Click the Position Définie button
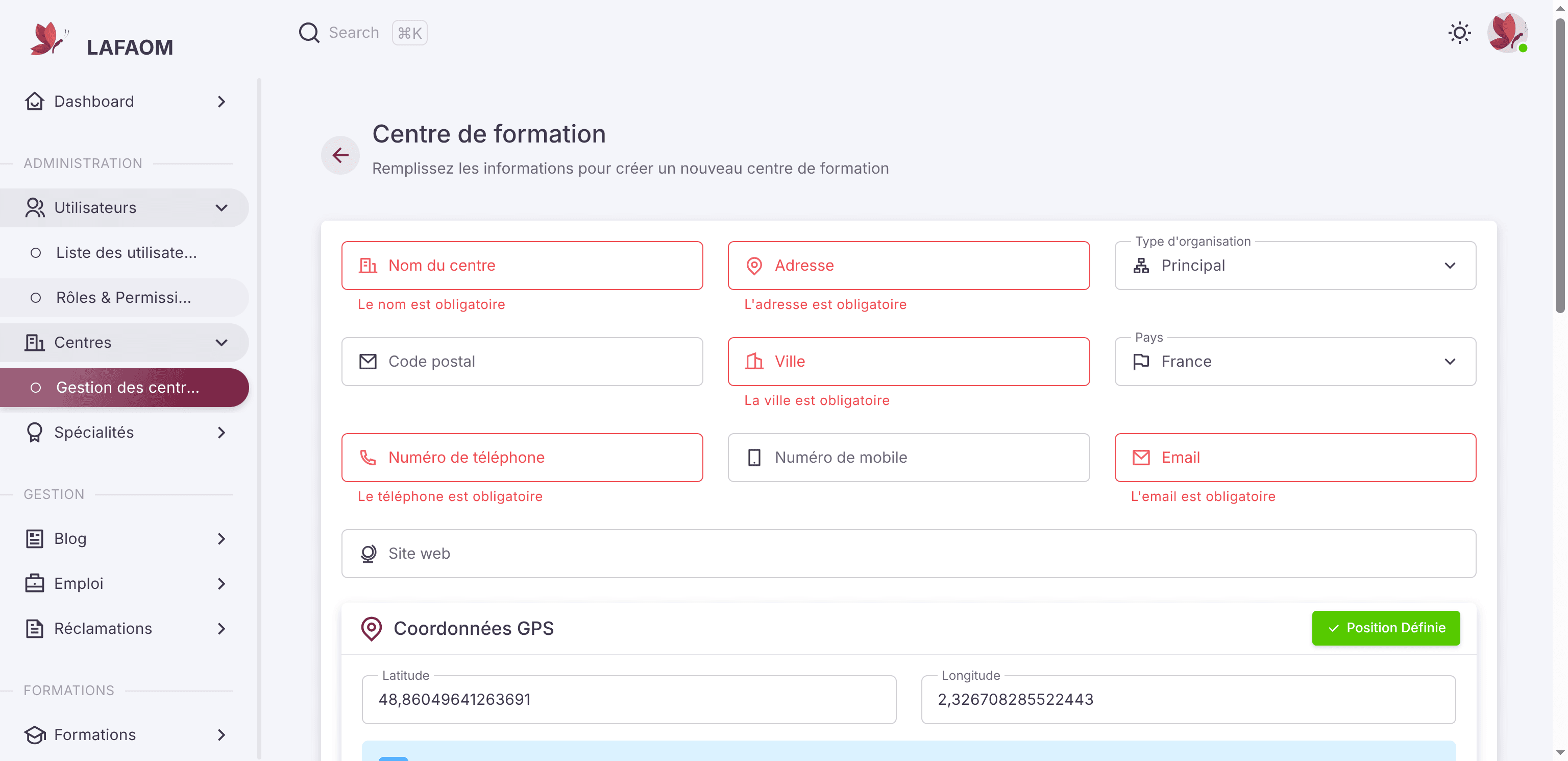 click(x=1385, y=628)
